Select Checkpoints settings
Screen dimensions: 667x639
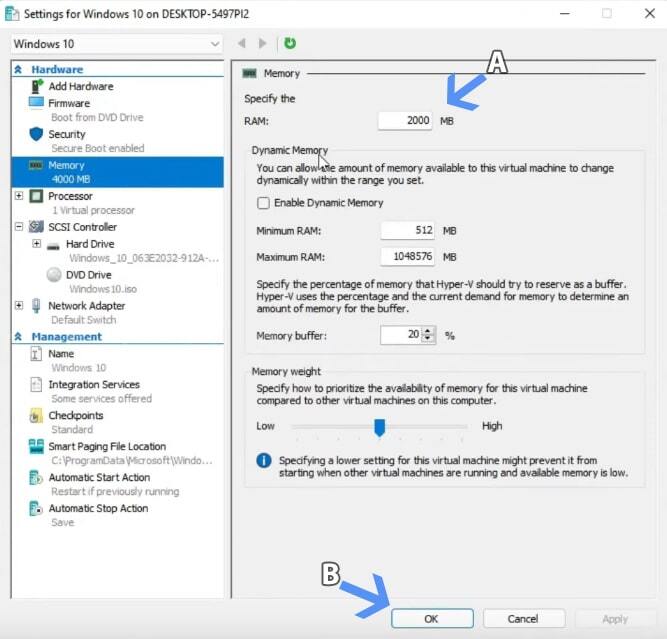pyautogui.click(x=76, y=416)
